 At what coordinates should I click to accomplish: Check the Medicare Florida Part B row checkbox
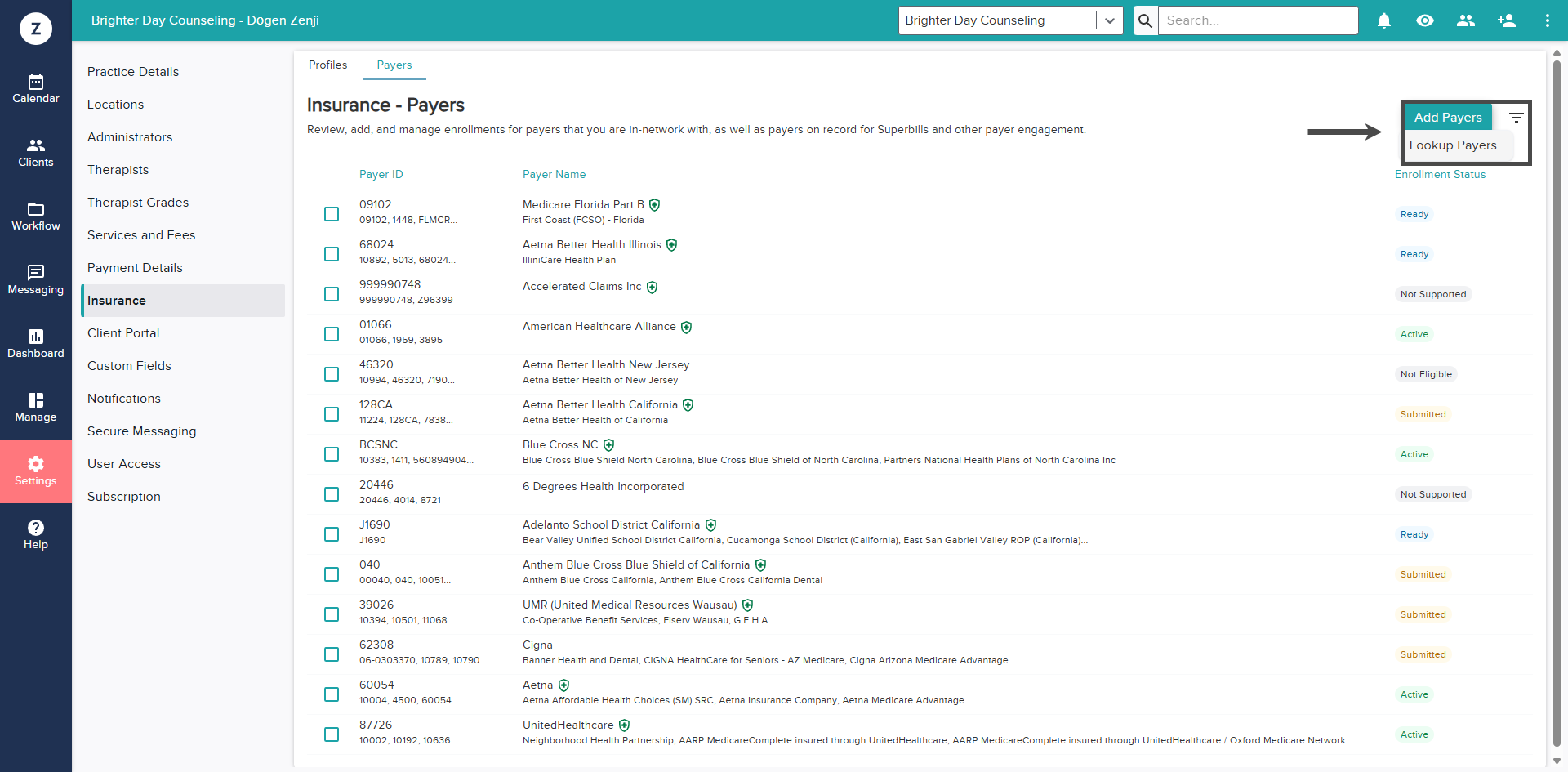point(332,214)
